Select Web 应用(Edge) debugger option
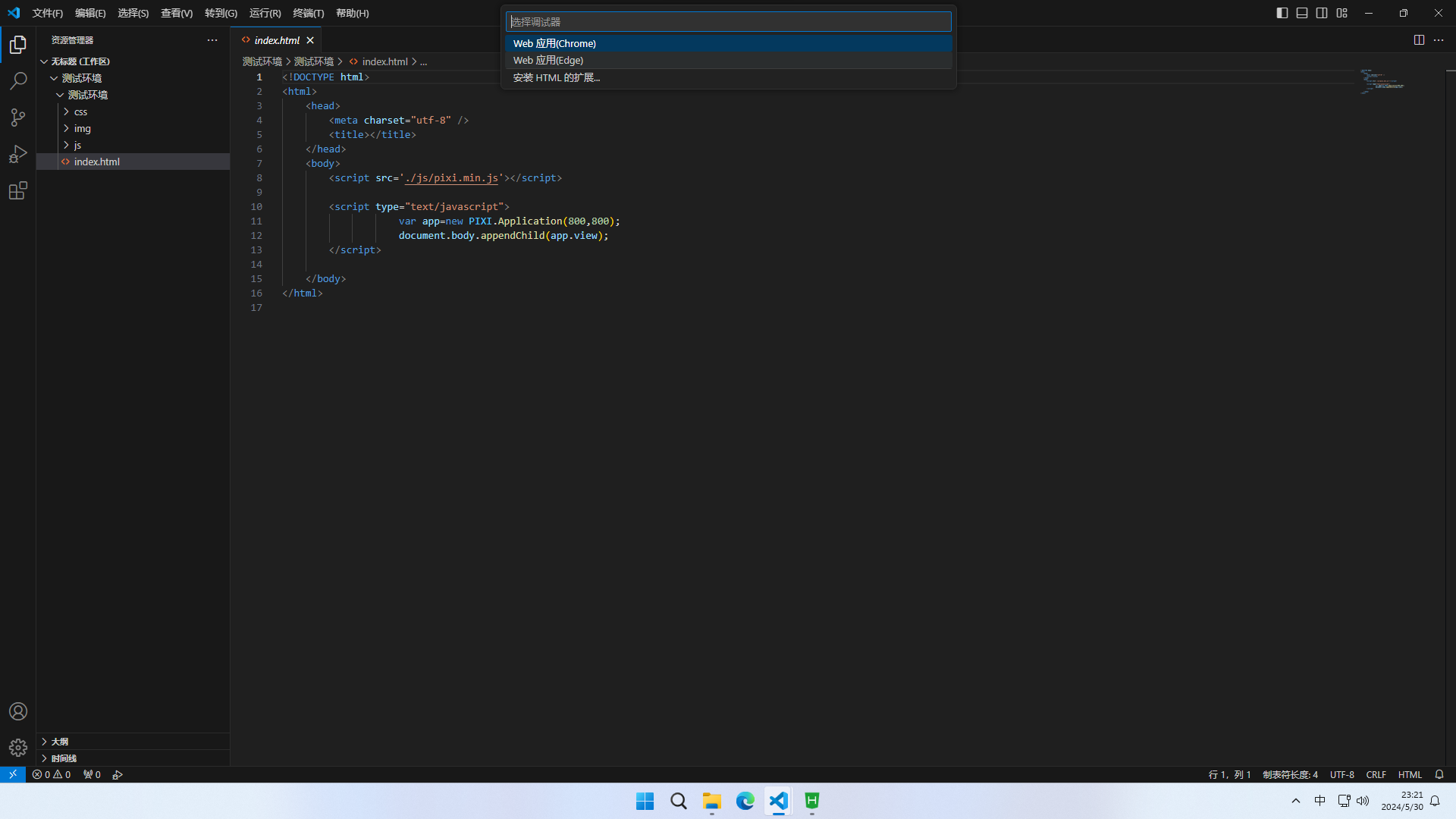Screen dimensions: 1456x819 [548, 60]
